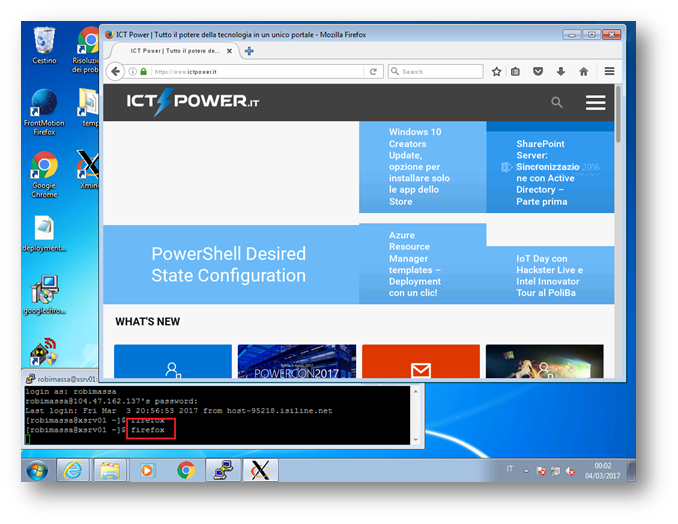Screen dimensions: 678x524
Task: Open the orange envelope thumbnail card
Action: [421, 361]
